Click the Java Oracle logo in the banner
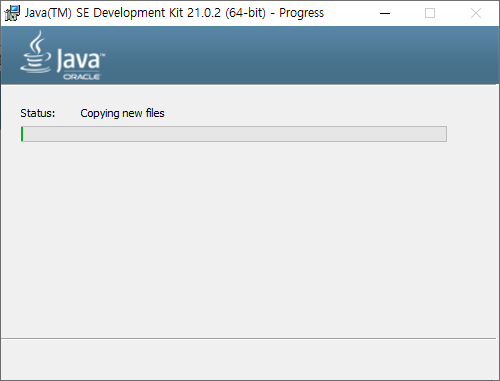The height and width of the screenshot is (381, 500). [62, 55]
